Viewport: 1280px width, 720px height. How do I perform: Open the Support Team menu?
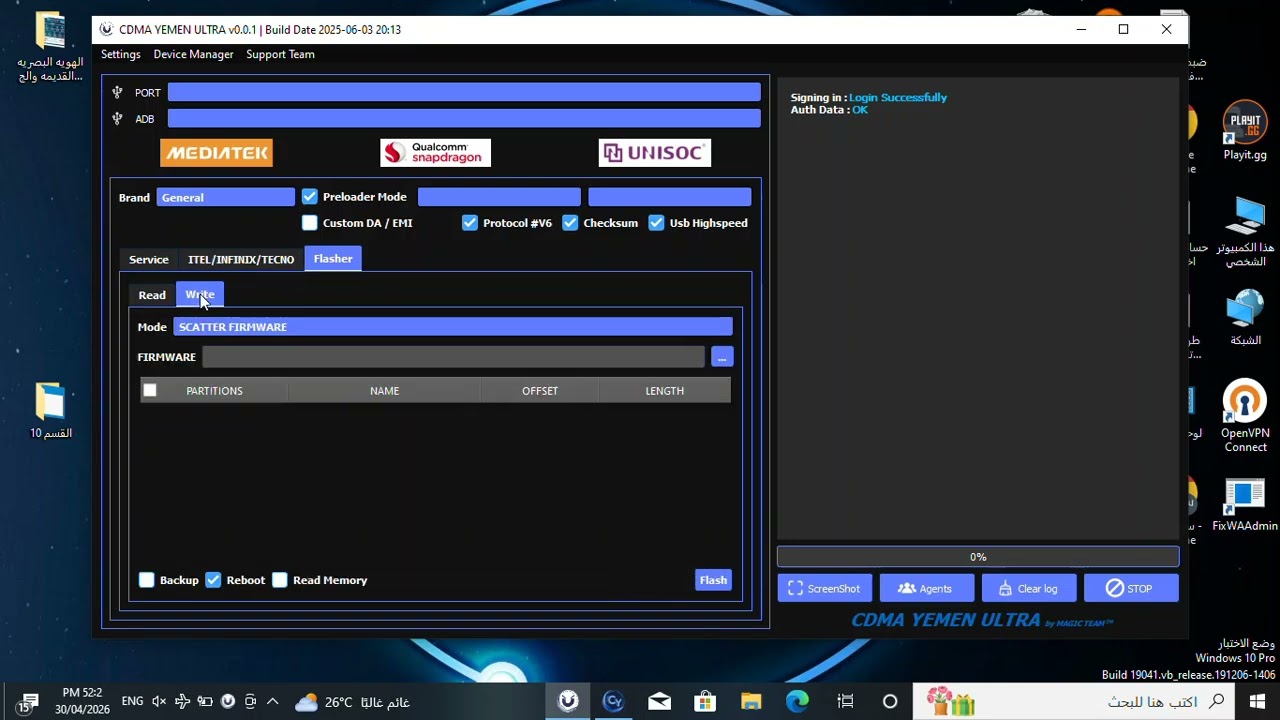280,54
